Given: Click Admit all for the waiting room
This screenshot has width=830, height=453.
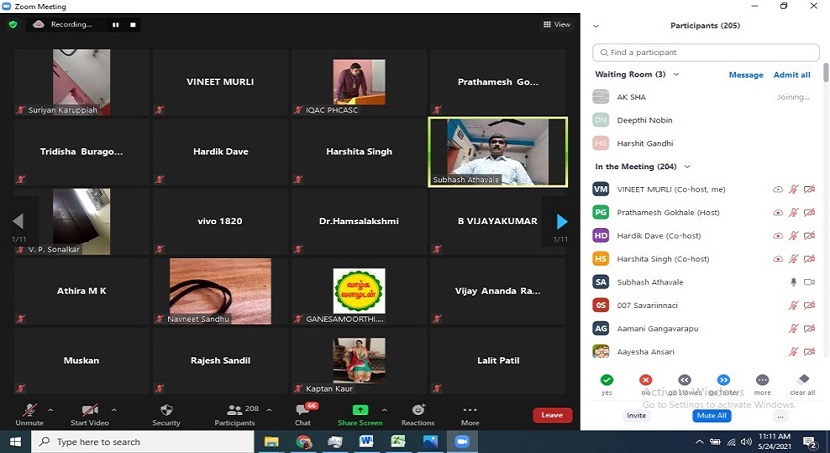Looking at the screenshot, I should pos(792,75).
